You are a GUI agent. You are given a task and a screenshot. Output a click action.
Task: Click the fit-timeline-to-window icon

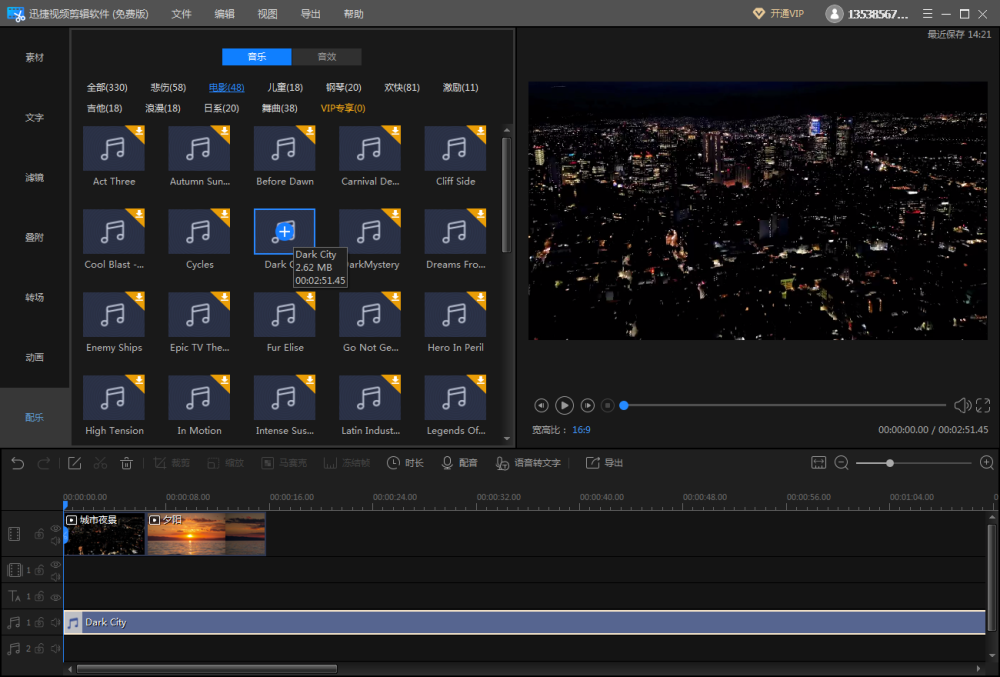(818, 463)
